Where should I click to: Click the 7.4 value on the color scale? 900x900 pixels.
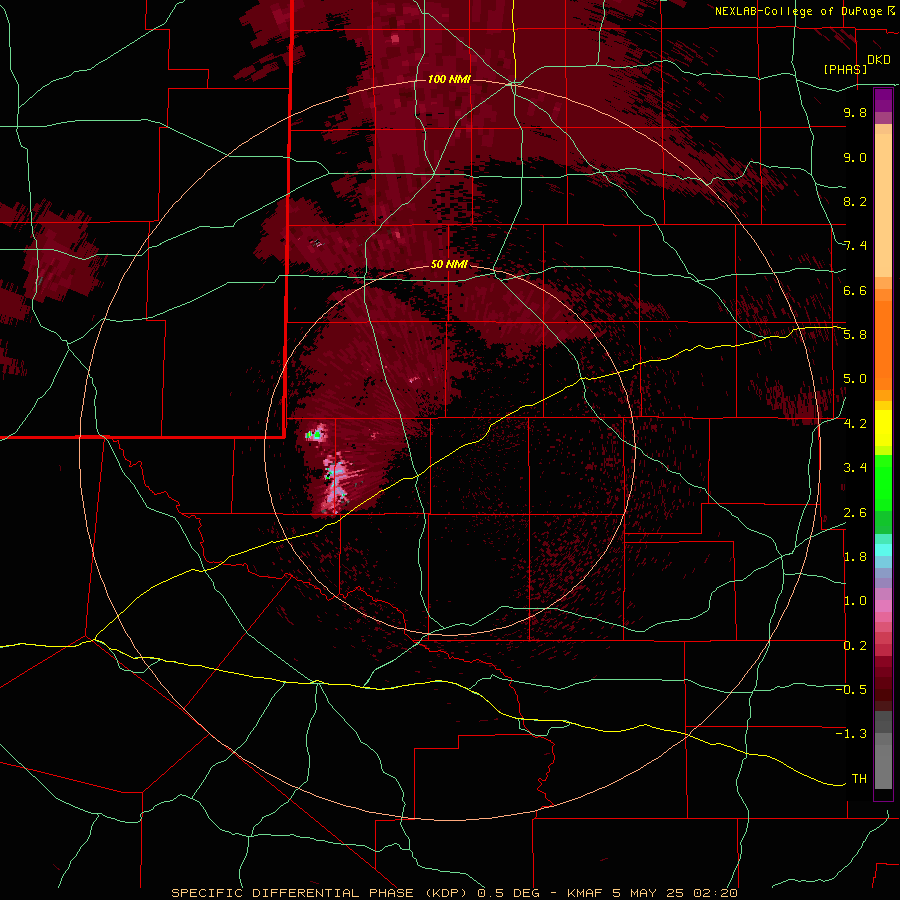click(855, 246)
